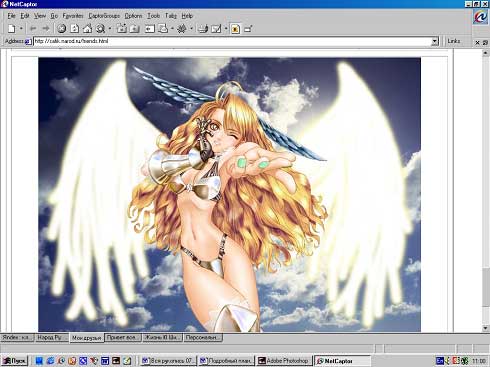This screenshot has width=490, height=367.
Task: Toggle the highlighted popup blocker toolbar button
Action: pos(235,29)
